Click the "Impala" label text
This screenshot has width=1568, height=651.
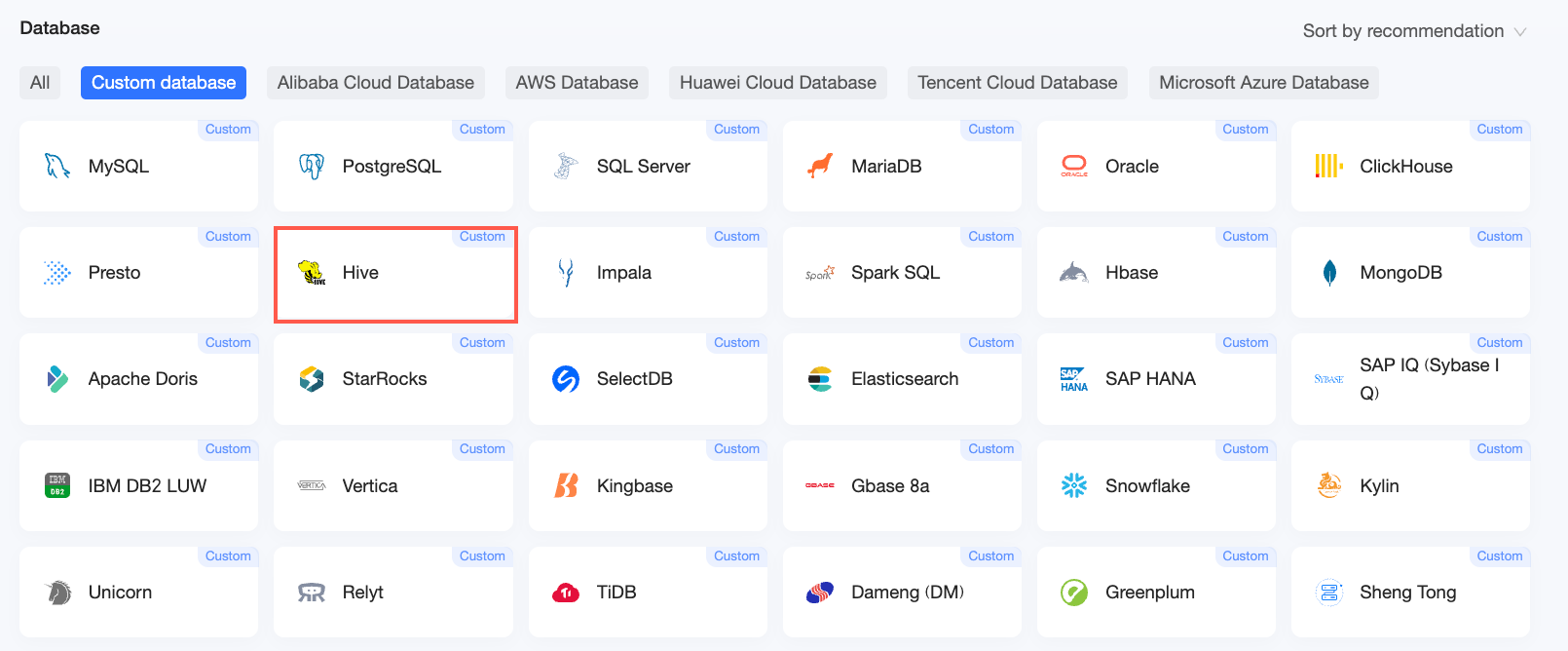click(x=624, y=273)
